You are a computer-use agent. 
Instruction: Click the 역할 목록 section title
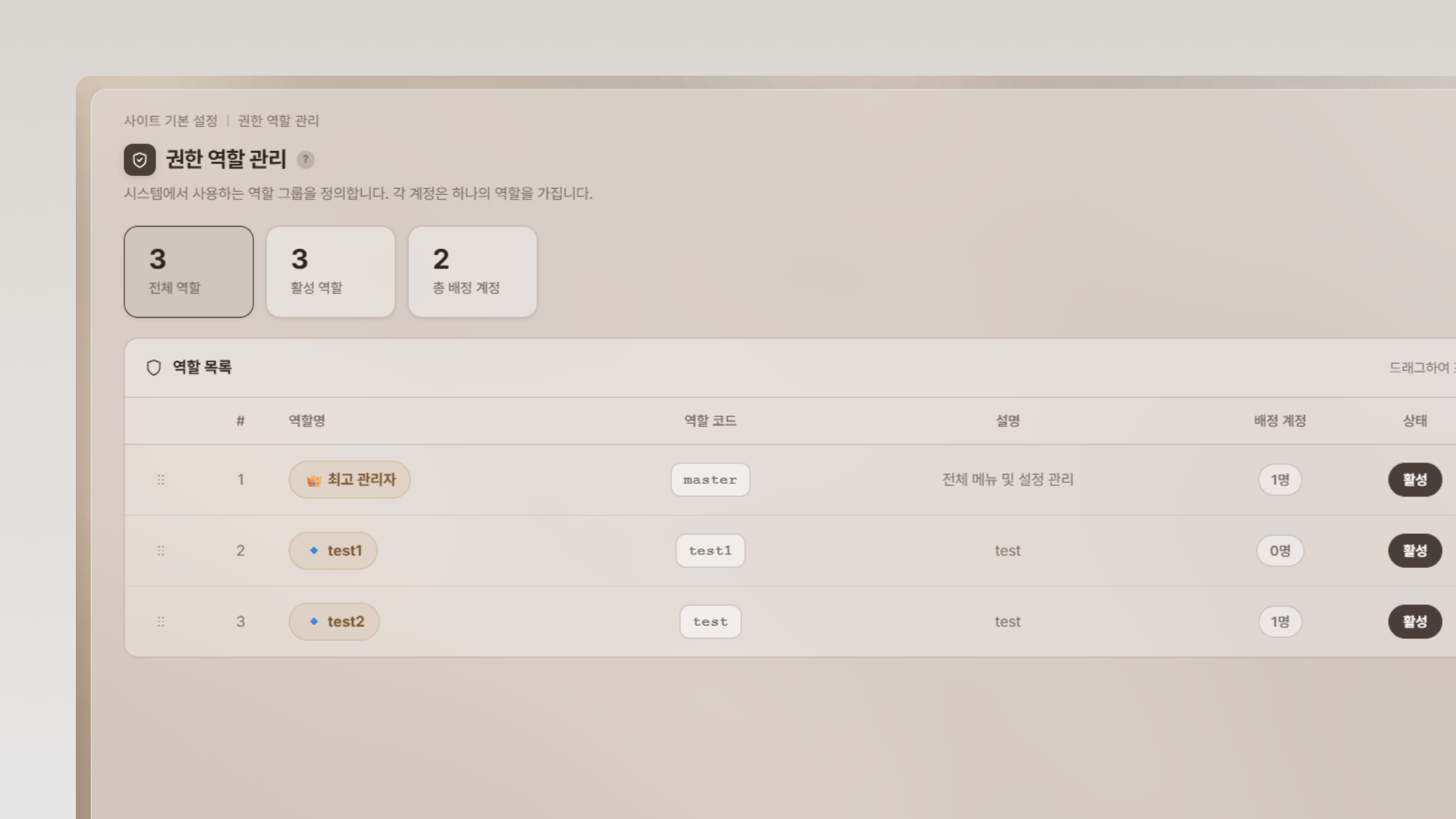[202, 367]
